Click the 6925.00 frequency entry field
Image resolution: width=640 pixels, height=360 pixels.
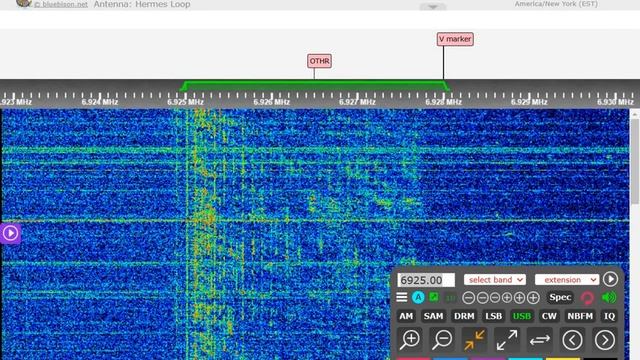click(426, 280)
